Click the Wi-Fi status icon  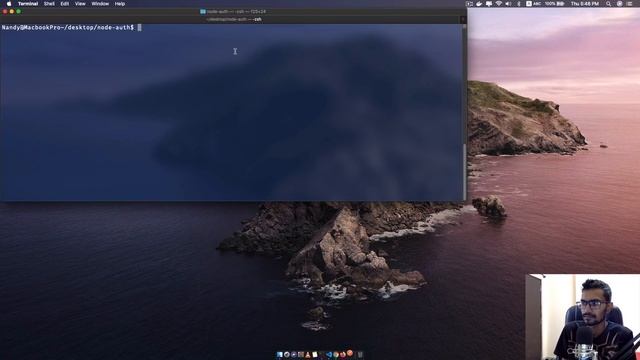pyautogui.click(x=499, y=4)
